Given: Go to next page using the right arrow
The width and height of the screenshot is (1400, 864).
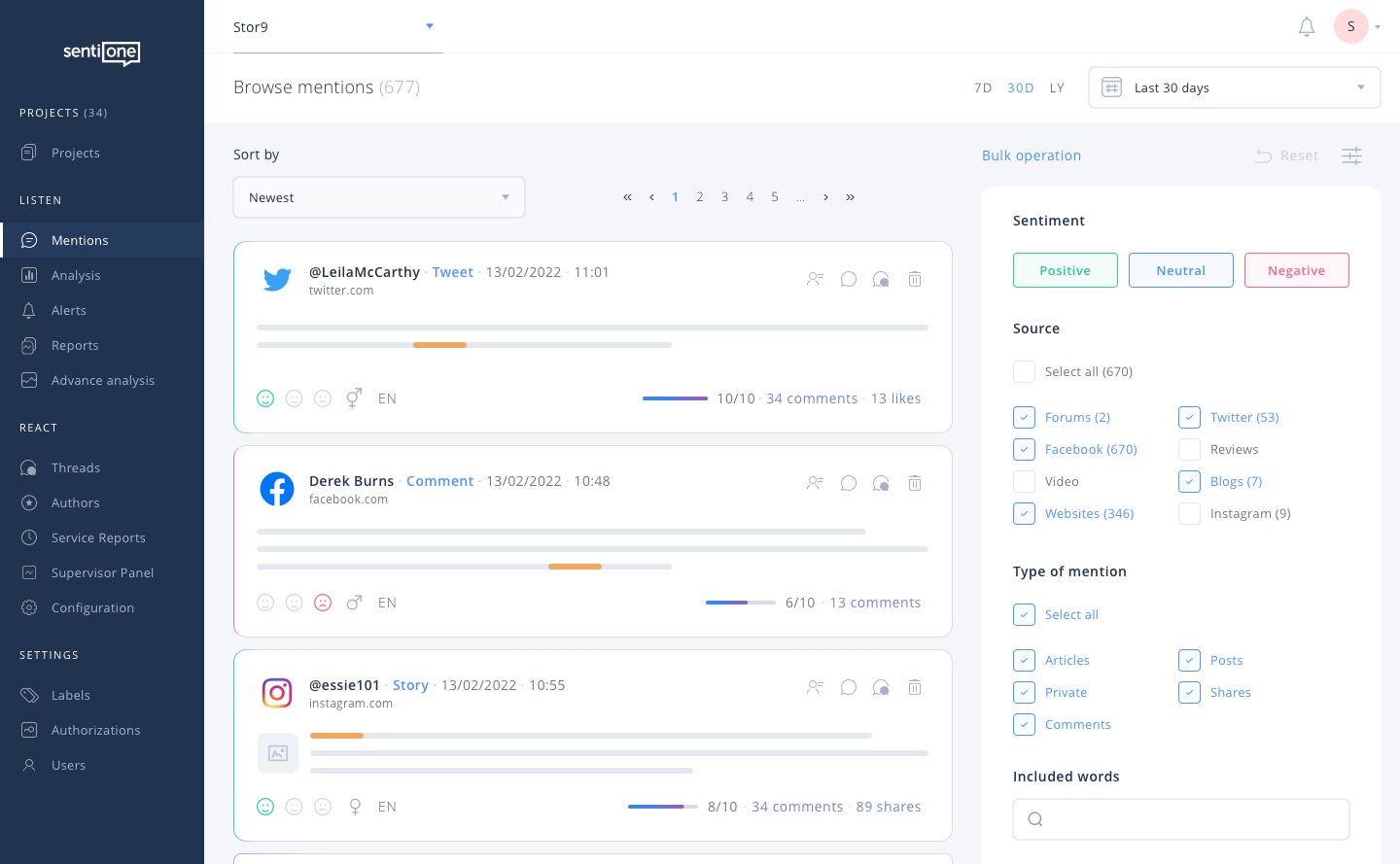Looking at the screenshot, I should (825, 197).
